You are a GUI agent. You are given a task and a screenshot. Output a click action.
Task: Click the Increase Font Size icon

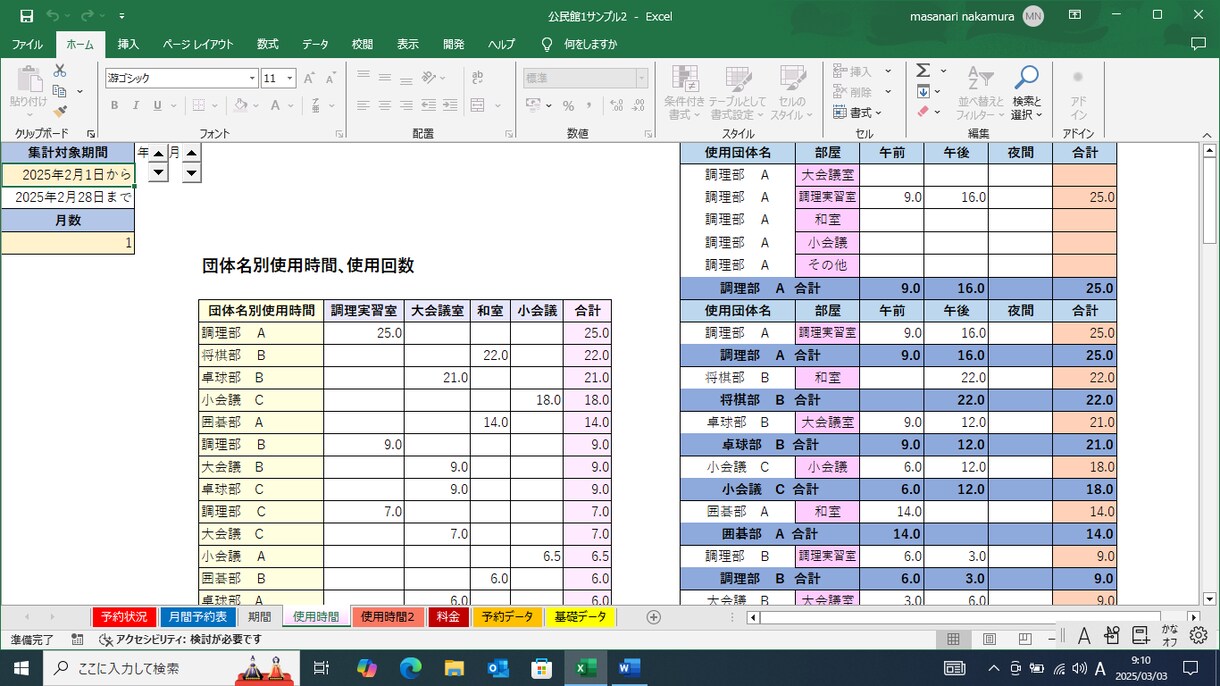point(310,78)
